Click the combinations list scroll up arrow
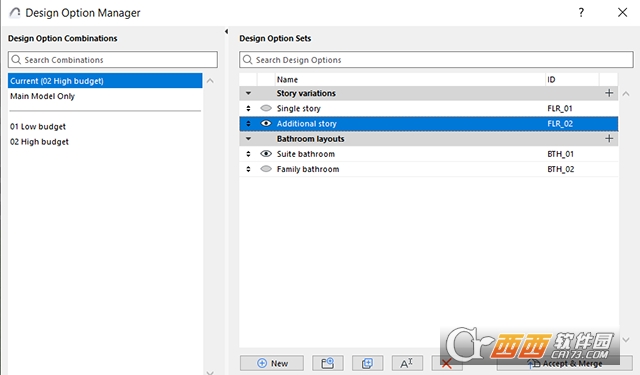Viewport: 640px width, 375px height. (x=210, y=81)
